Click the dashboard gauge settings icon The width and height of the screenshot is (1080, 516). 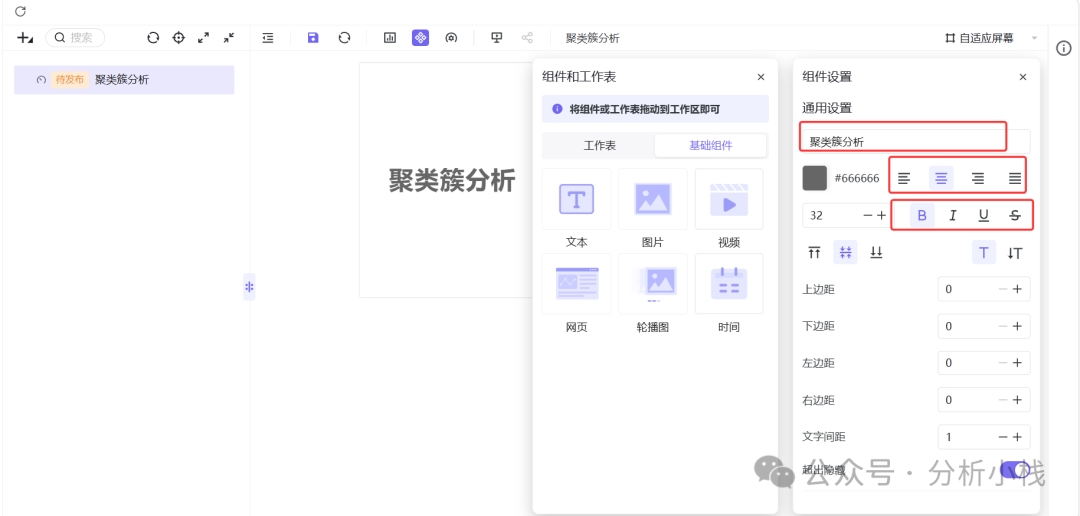(451, 38)
